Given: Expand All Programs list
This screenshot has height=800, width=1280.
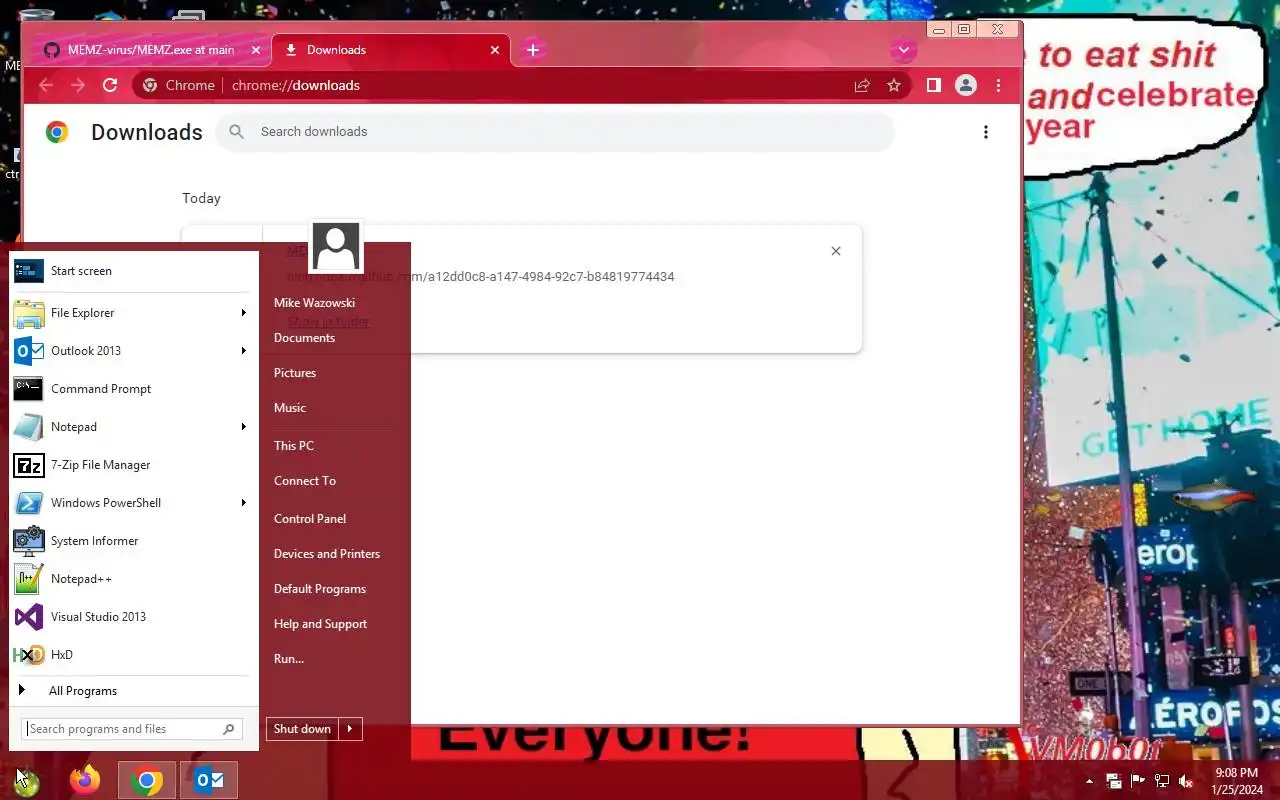Looking at the screenshot, I should pyautogui.click(x=134, y=691).
